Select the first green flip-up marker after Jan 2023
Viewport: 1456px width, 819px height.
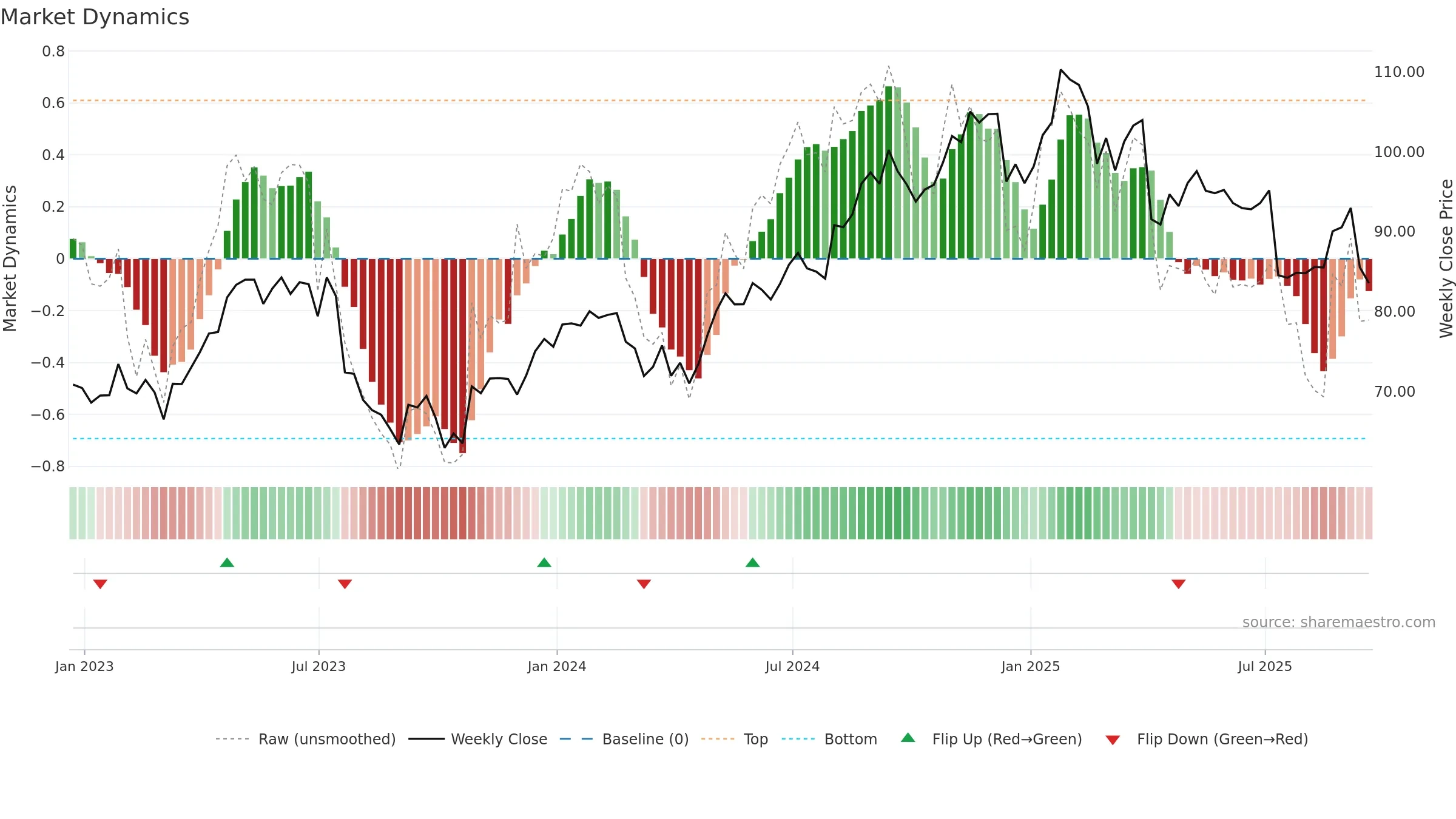[227, 562]
